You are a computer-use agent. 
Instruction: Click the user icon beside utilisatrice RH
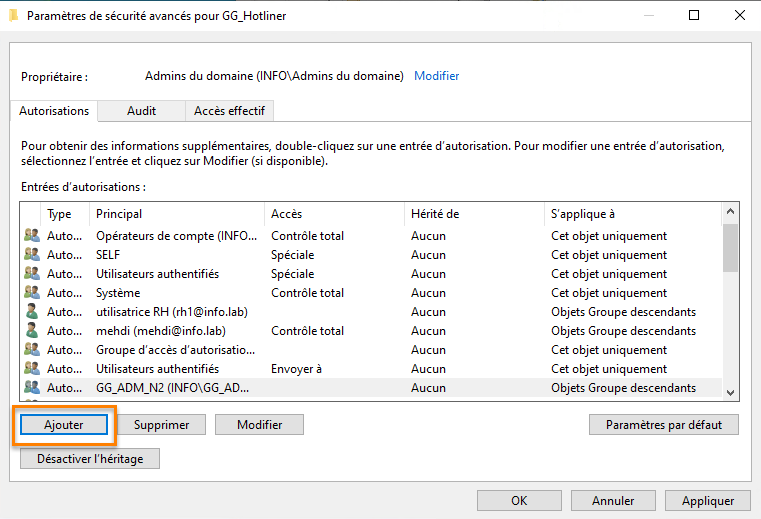(32, 312)
